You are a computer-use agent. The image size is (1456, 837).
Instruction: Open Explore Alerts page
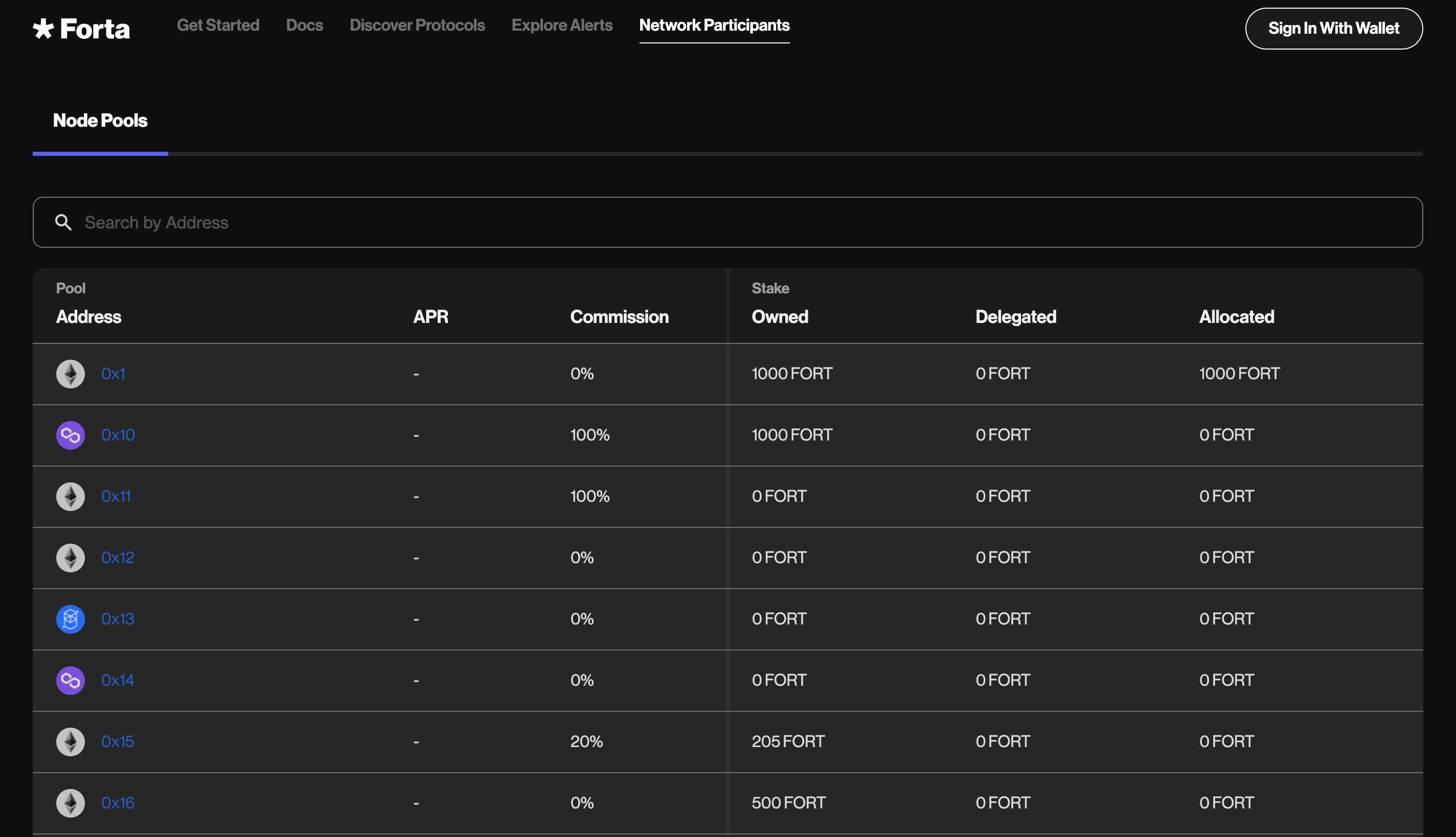click(562, 26)
